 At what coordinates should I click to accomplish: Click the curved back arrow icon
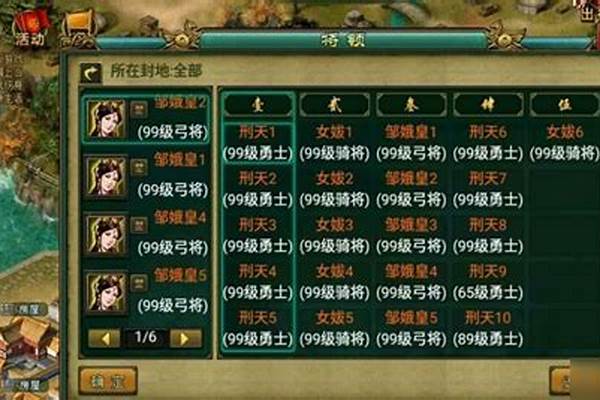(x=91, y=72)
